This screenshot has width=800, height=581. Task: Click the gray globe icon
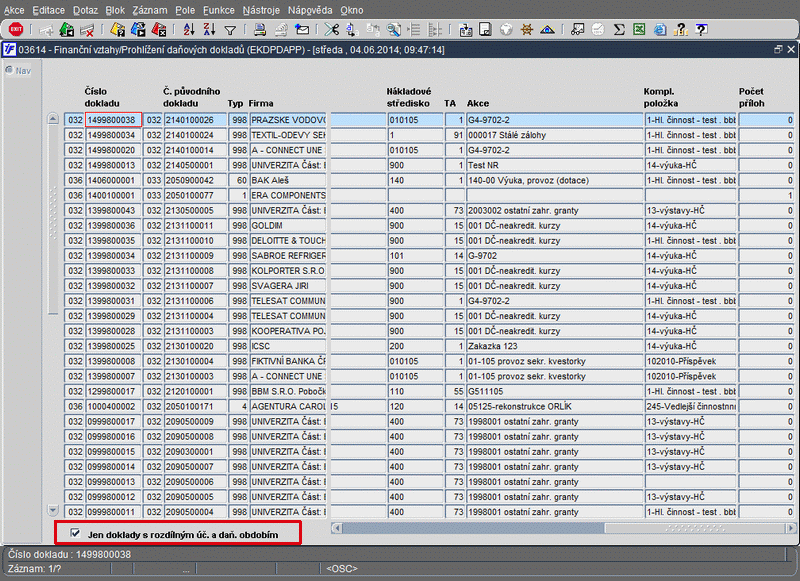pyautogui.click(x=506, y=30)
